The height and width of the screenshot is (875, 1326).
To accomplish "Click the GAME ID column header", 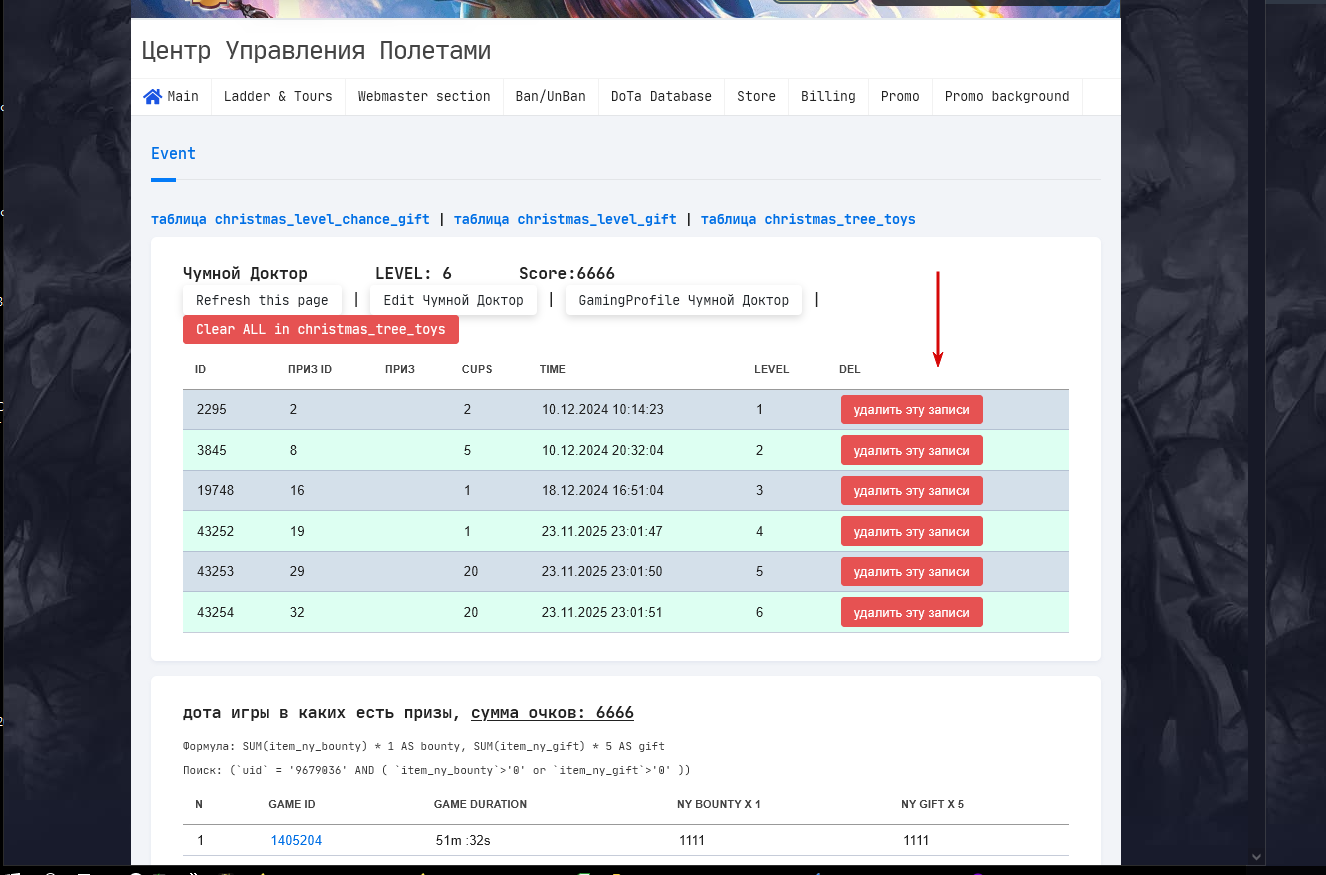I will 293,804.
